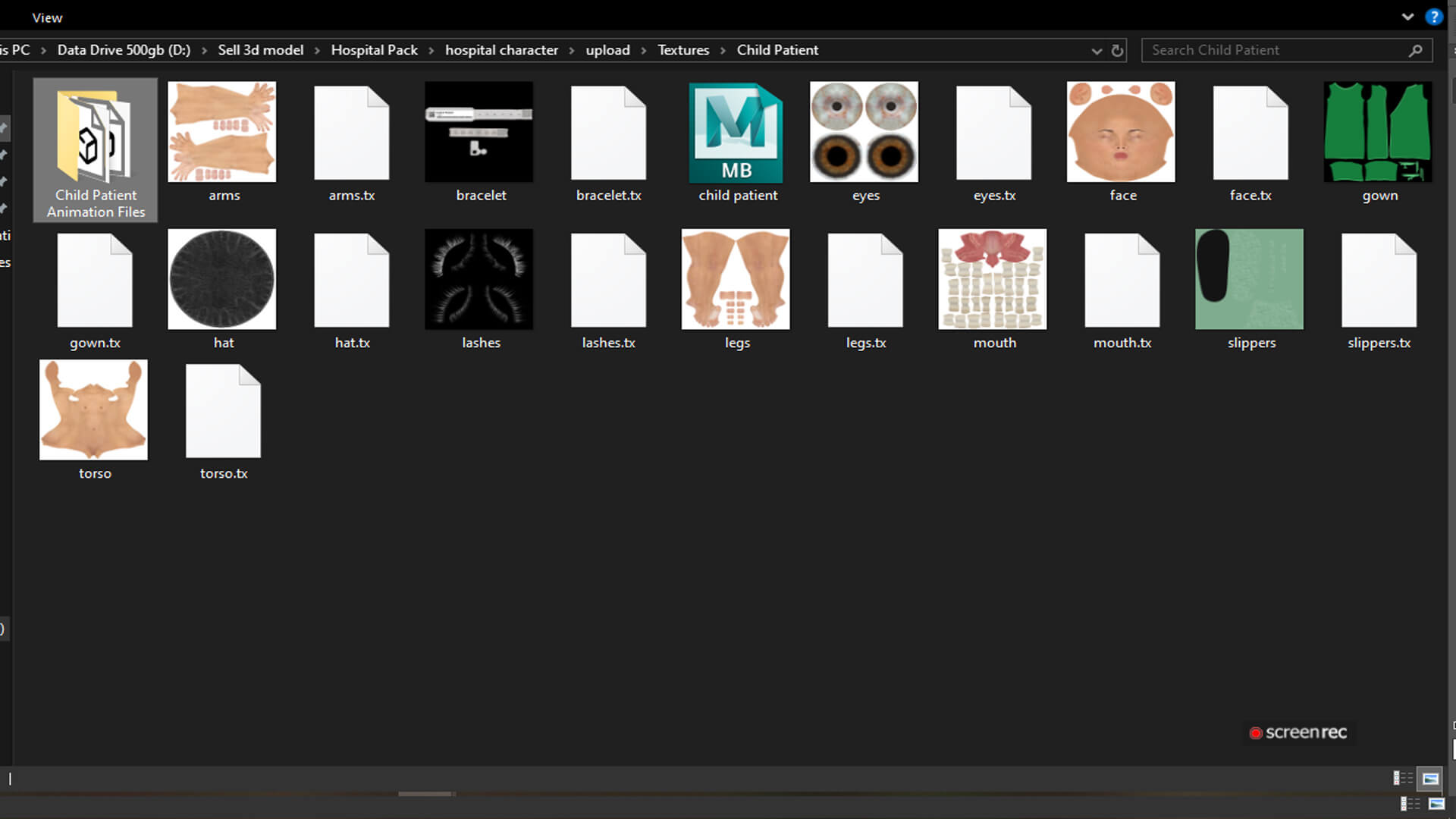
Task: Select the green gown texture thumbnail
Action: [x=1378, y=132]
